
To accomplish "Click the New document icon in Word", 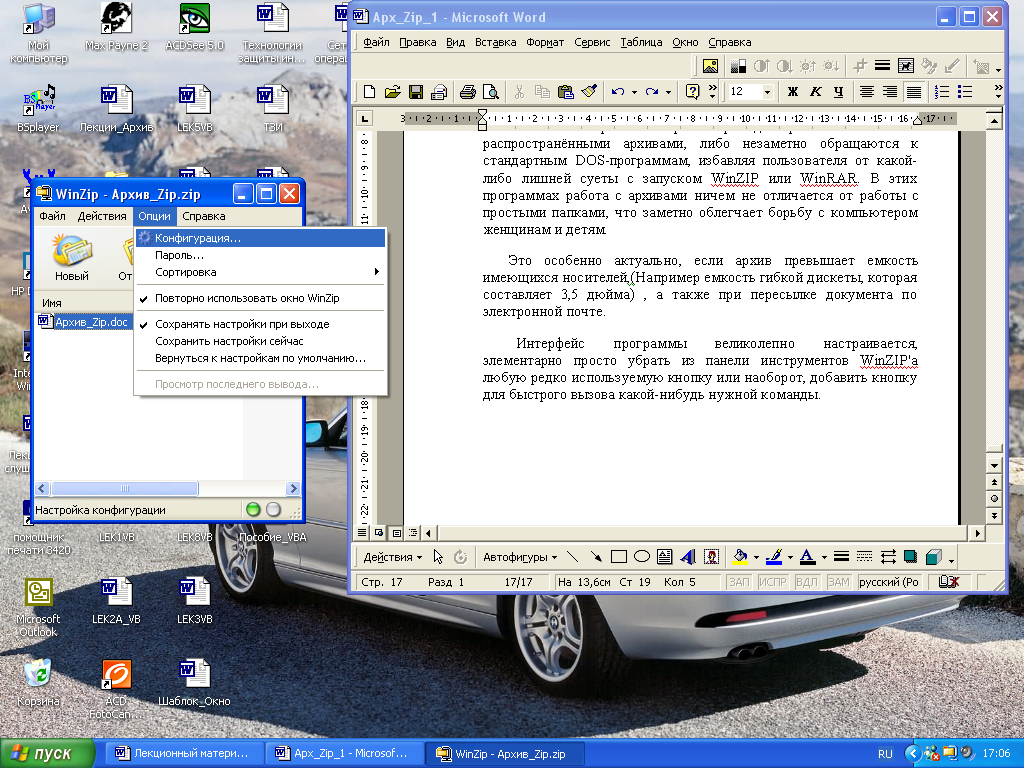I will click(369, 92).
